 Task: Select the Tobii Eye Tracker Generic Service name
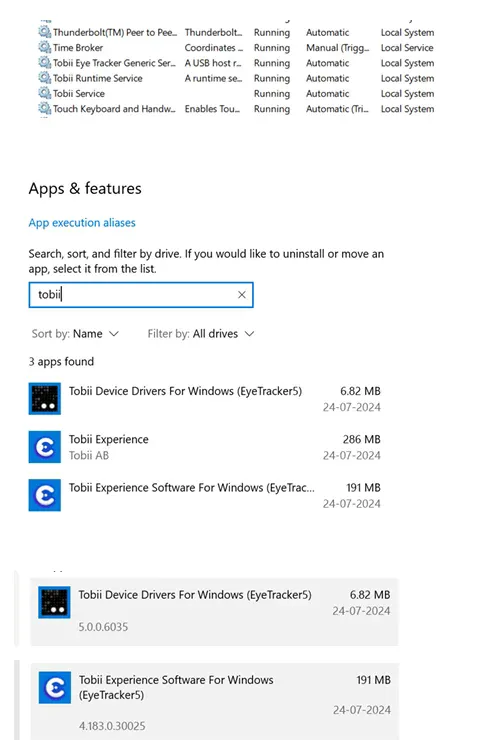click(x=115, y=63)
